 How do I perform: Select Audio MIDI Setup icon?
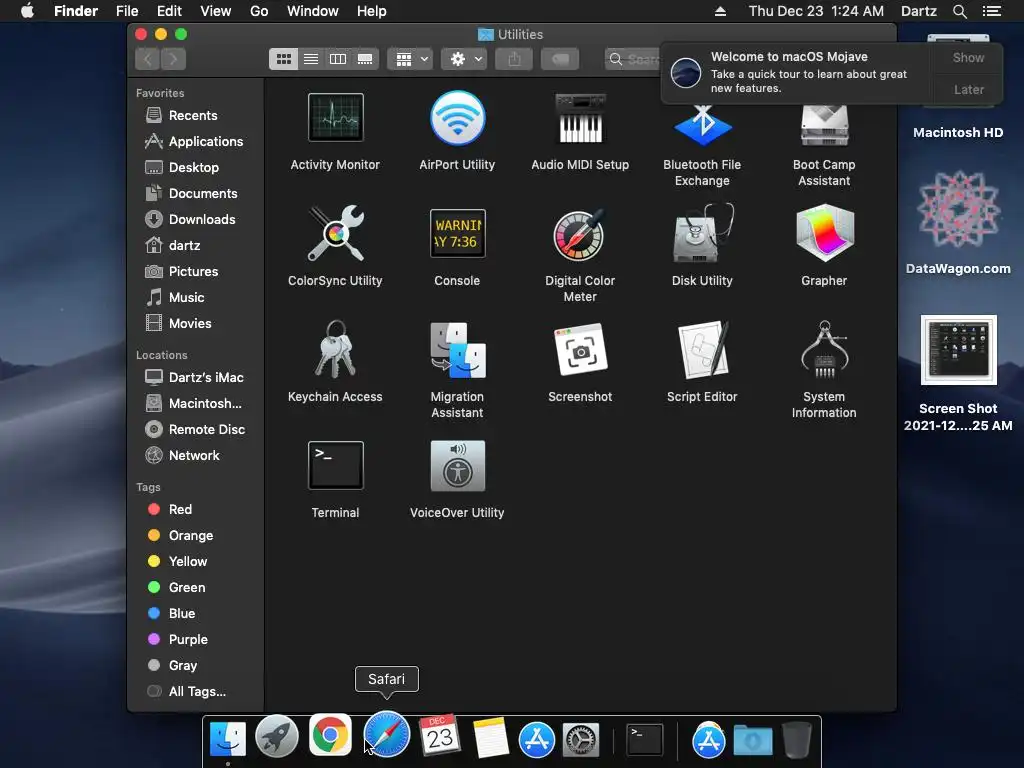click(580, 118)
